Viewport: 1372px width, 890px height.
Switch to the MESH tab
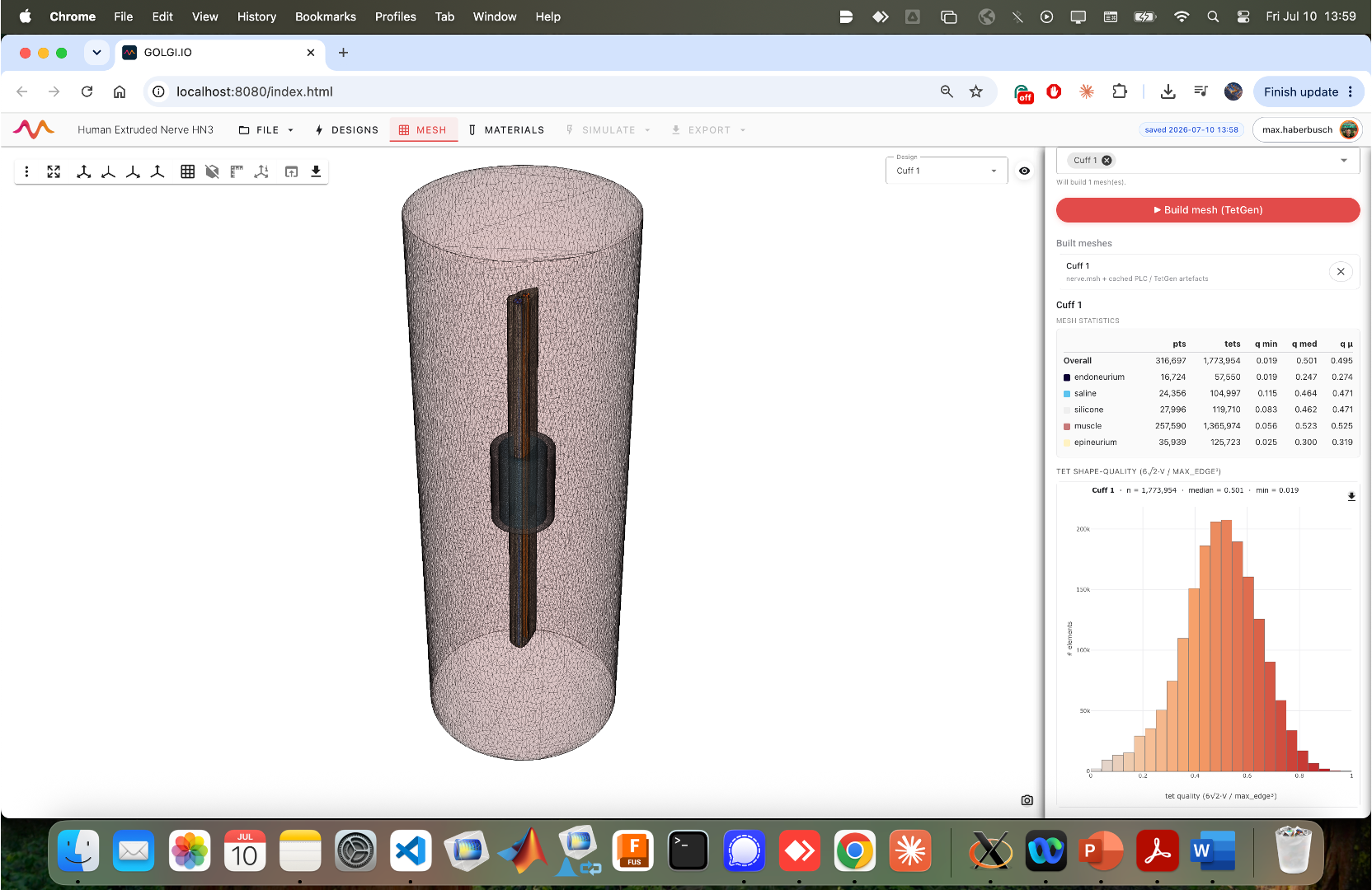click(423, 130)
